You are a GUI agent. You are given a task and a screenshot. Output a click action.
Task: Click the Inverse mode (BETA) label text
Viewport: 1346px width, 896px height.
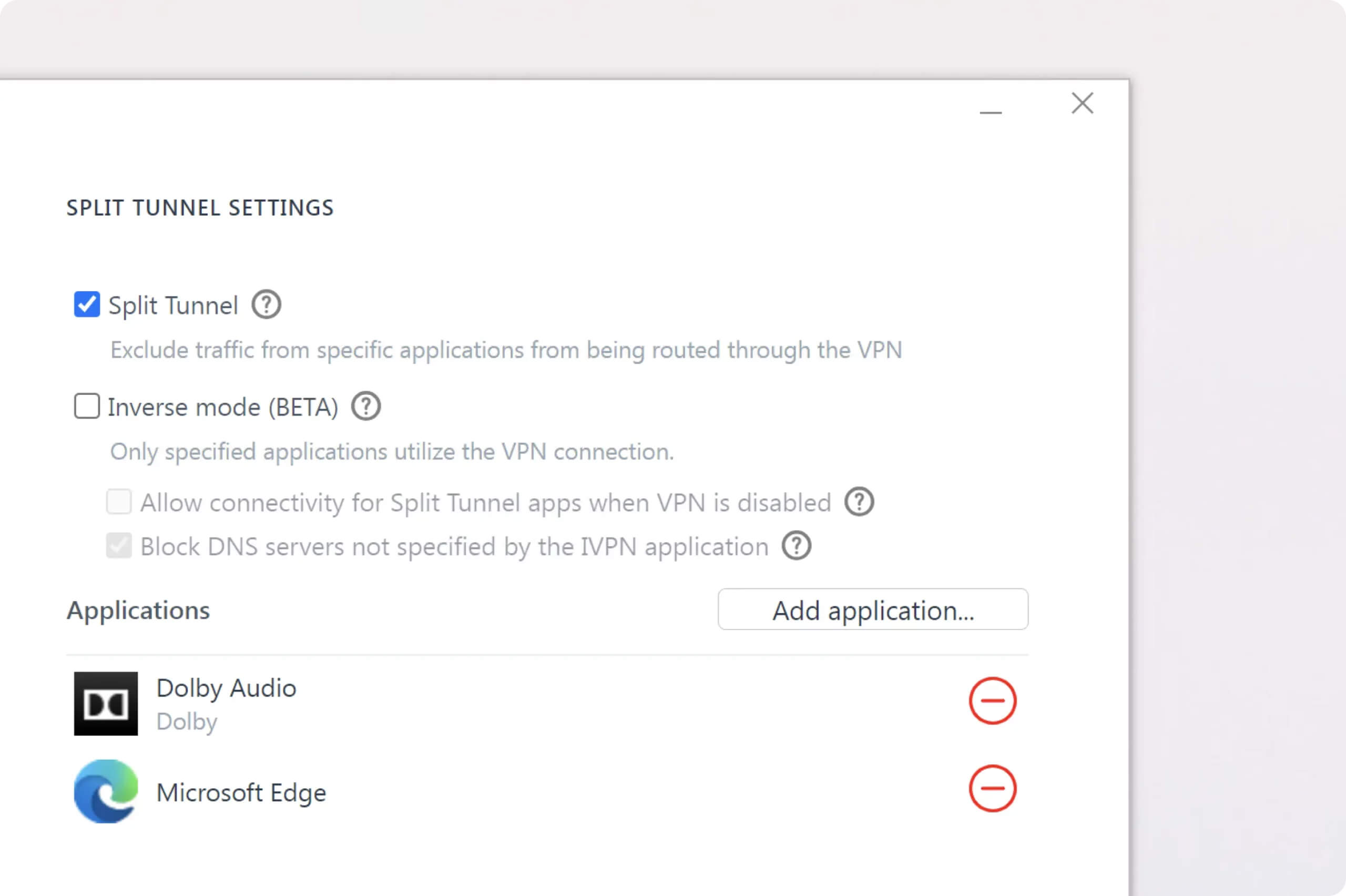[x=223, y=407]
